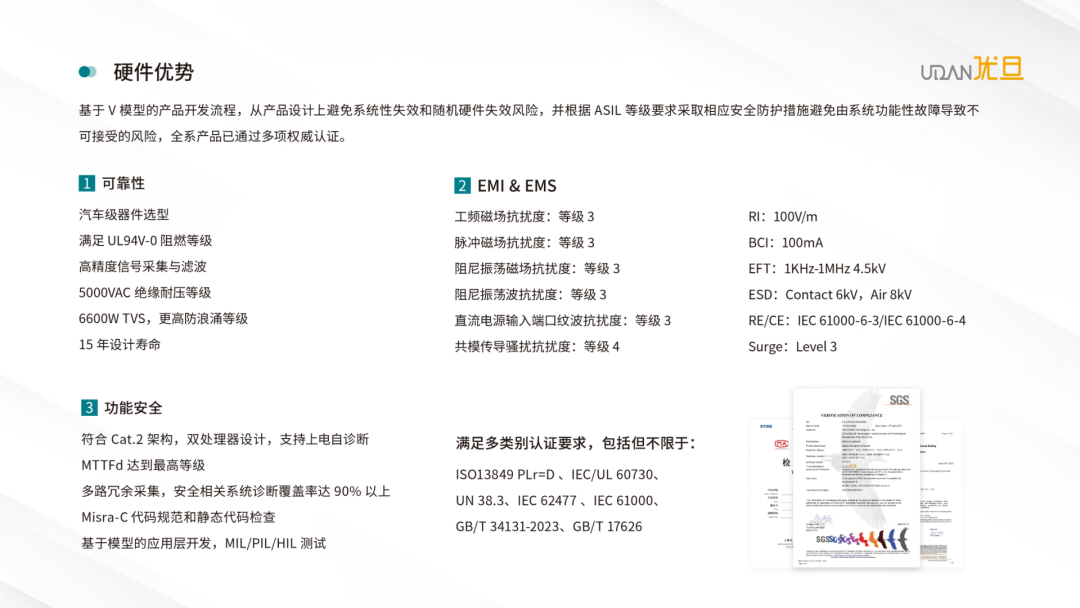Select the 可靠性 section heading

(123, 183)
